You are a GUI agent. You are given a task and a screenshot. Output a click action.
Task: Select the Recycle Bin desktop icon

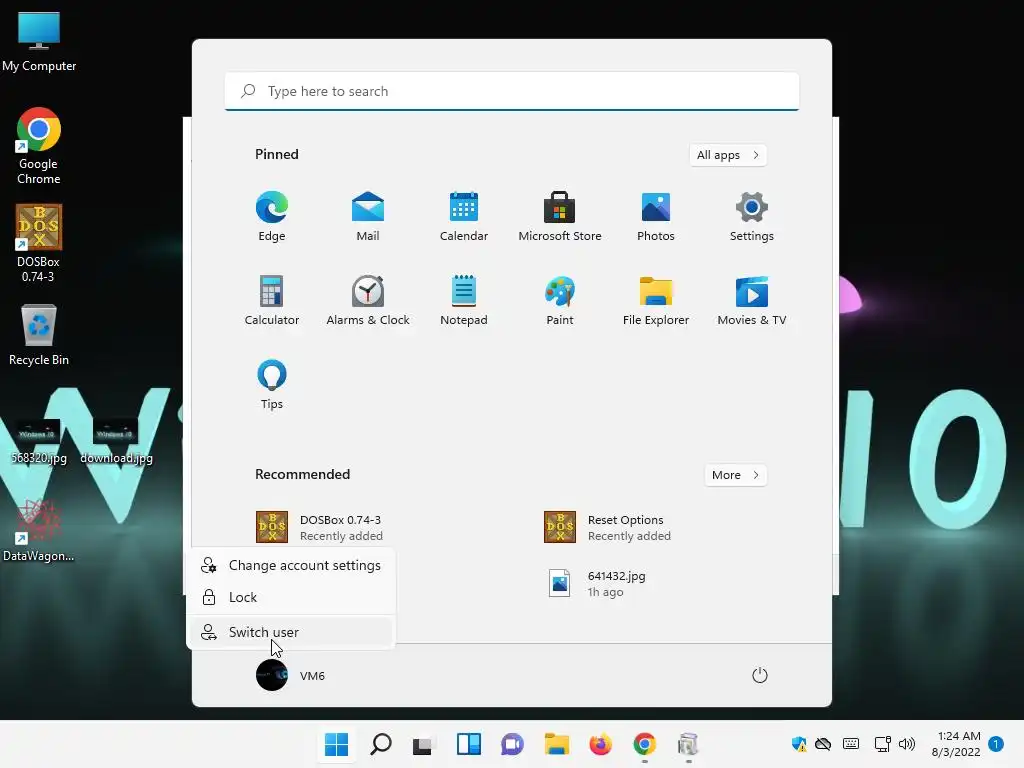point(39,334)
